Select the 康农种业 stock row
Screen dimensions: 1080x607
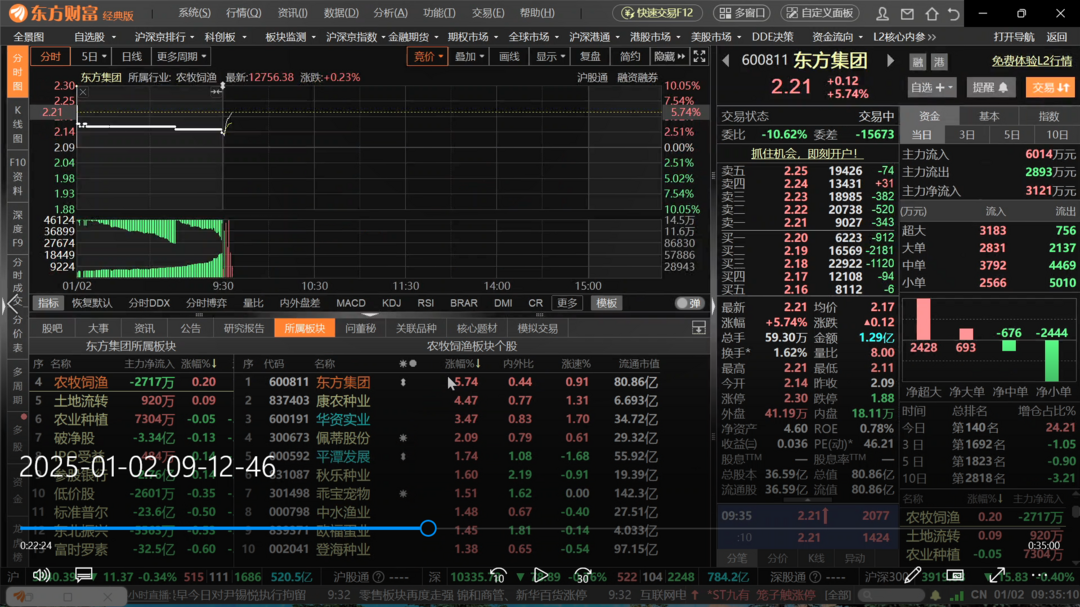tap(453, 400)
